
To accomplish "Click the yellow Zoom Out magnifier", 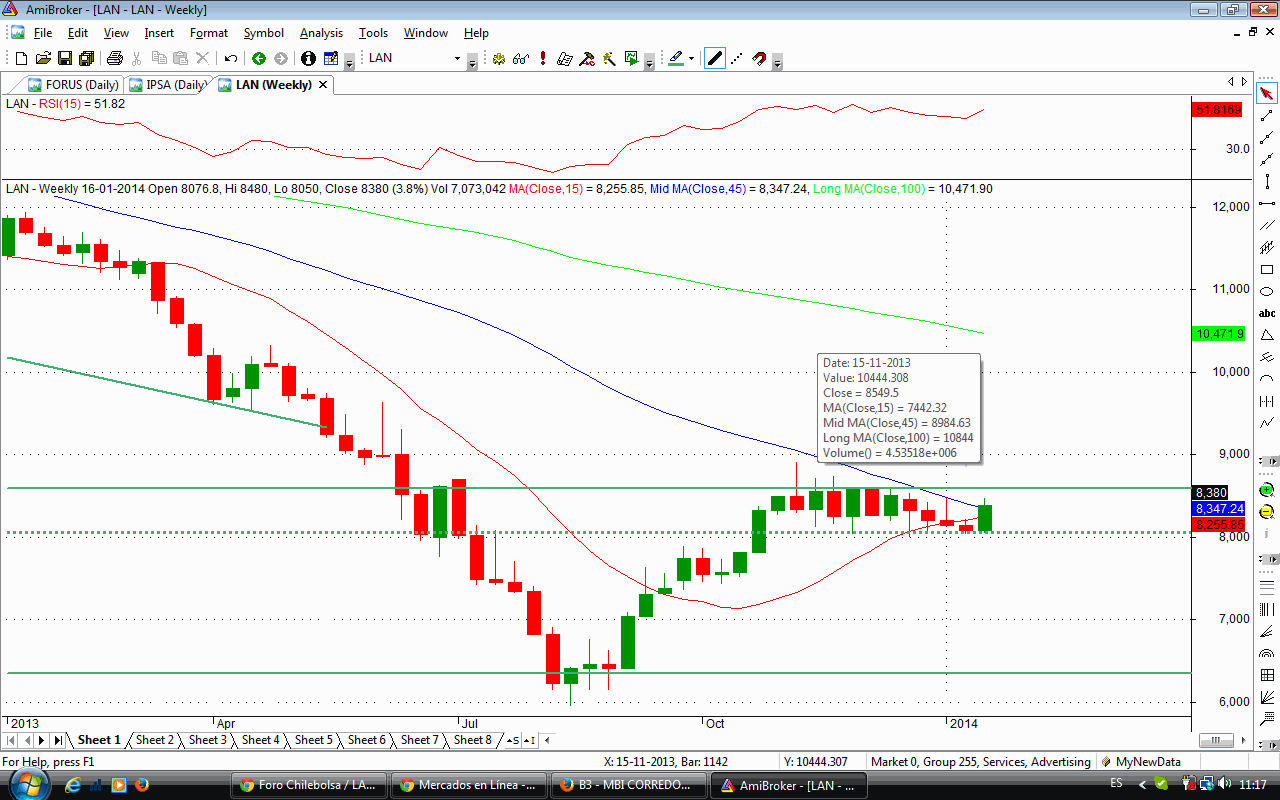I will 1267,511.
